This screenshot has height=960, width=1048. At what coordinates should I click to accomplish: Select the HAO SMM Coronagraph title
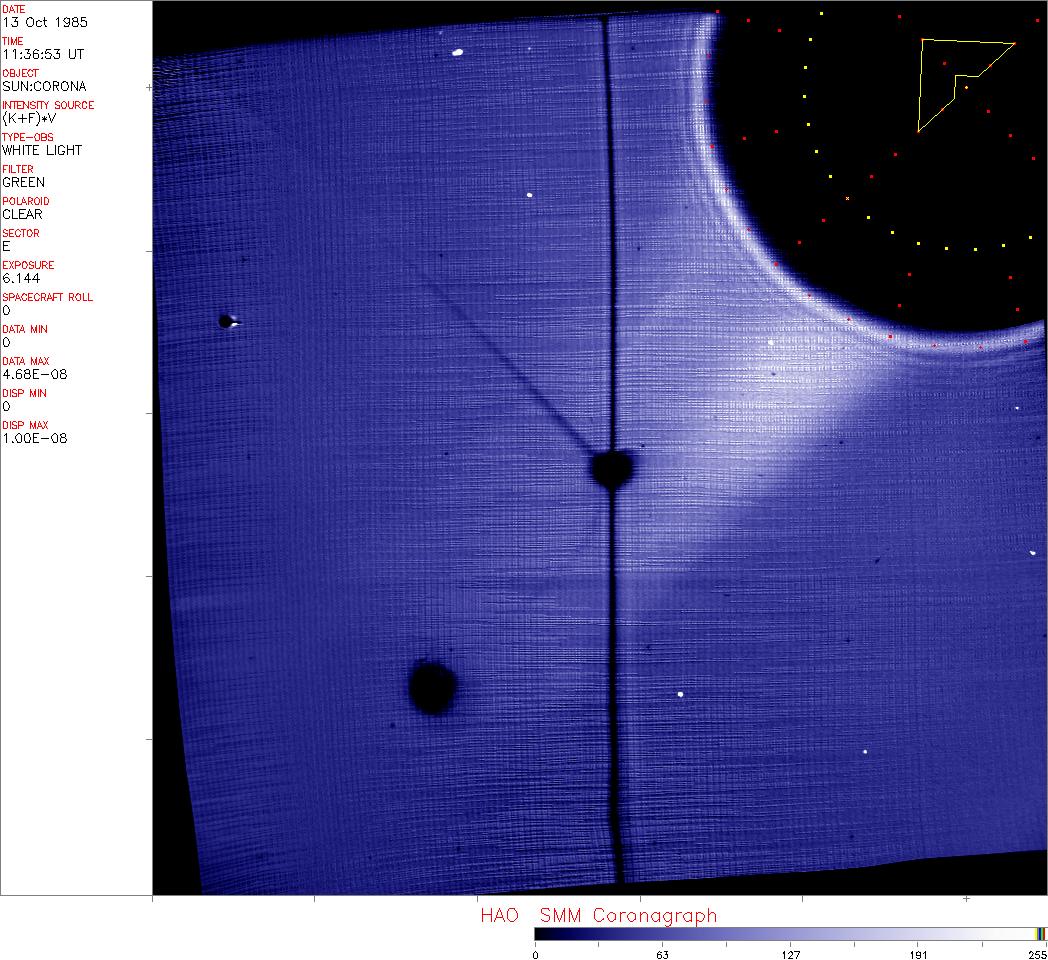[x=598, y=915]
